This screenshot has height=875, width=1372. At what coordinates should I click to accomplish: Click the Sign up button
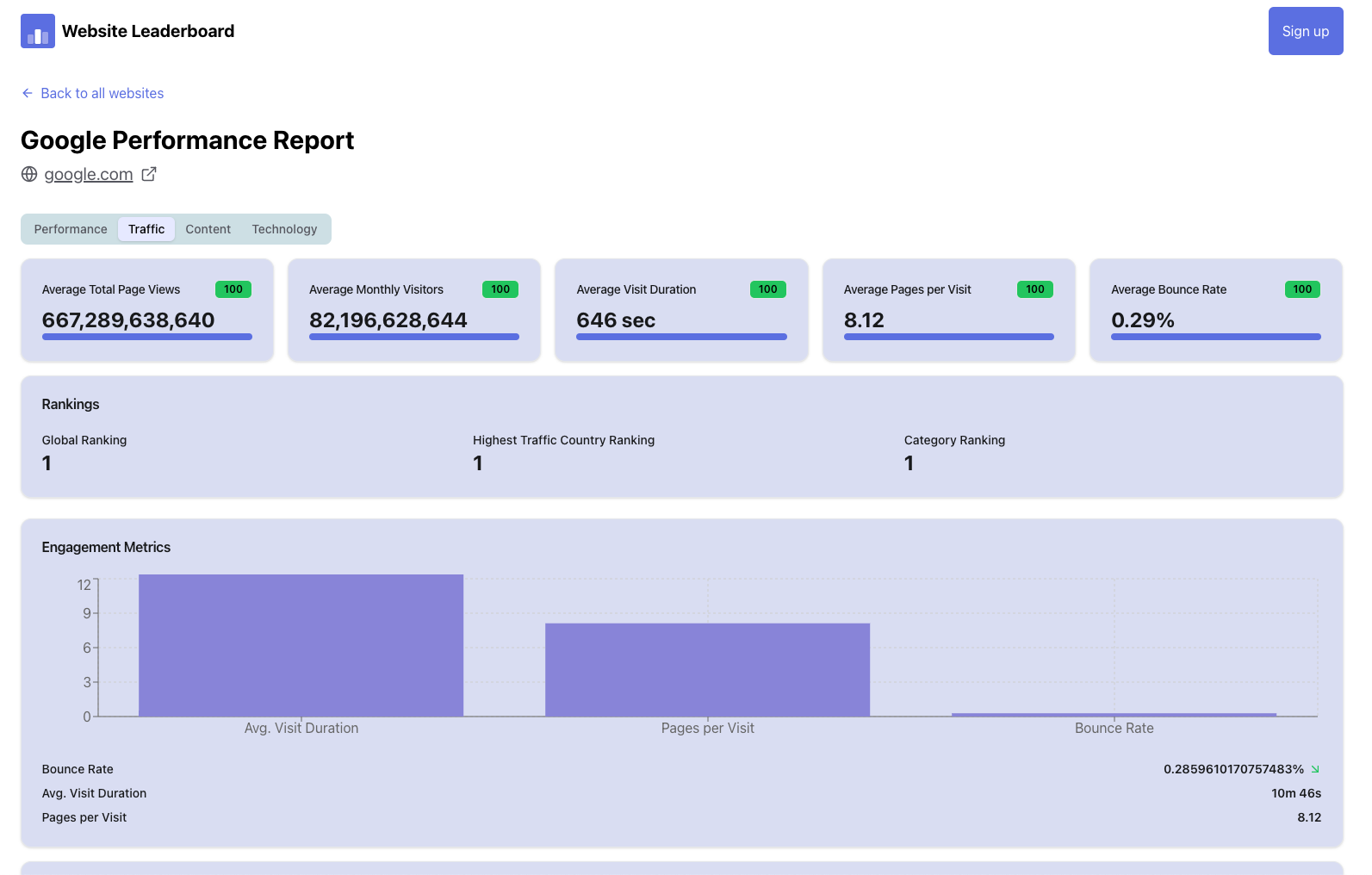1306,31
